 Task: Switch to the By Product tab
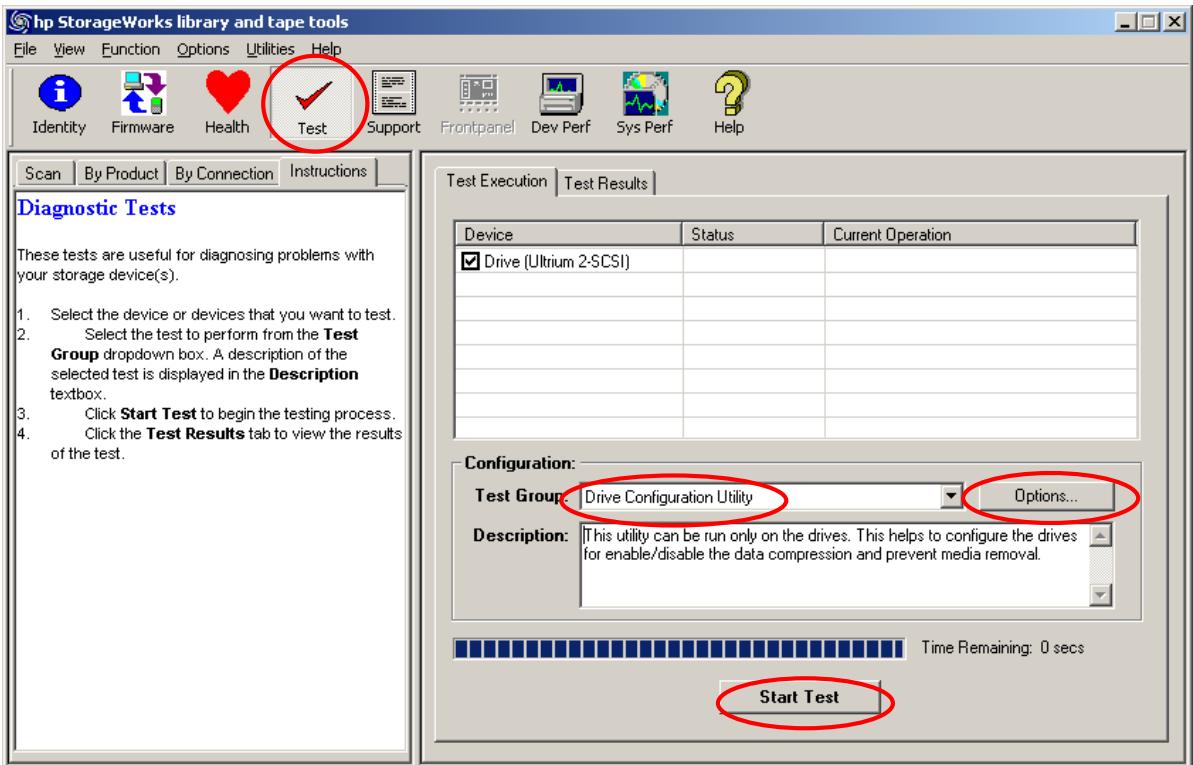pyautogui.click(x=121, y=174)
